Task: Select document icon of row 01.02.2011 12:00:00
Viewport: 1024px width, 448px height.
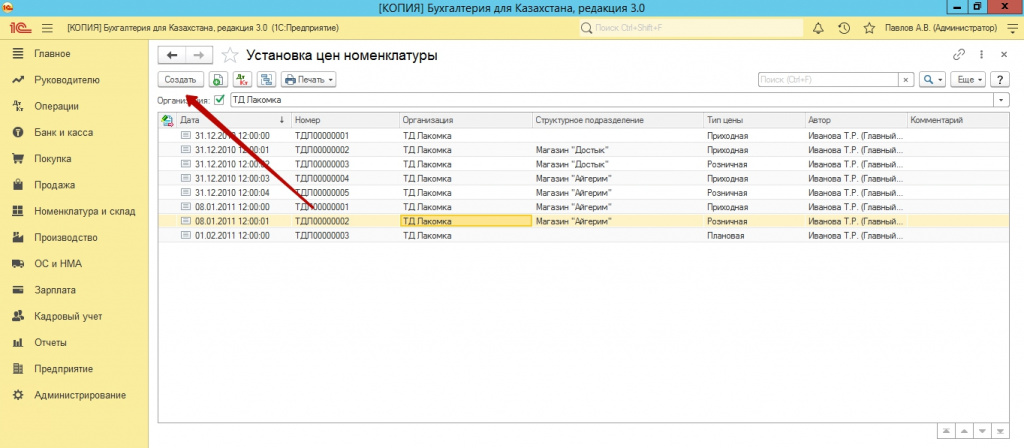Action: 185,235
